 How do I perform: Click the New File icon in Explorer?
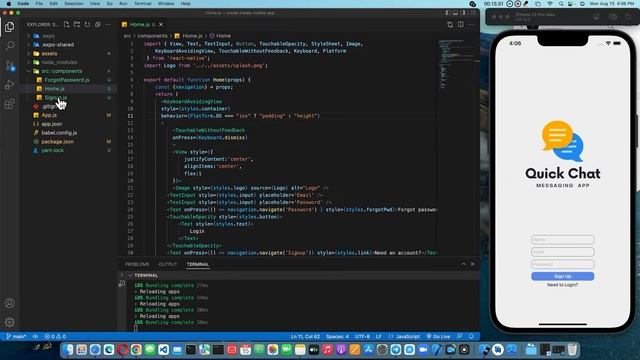[67, 24]
